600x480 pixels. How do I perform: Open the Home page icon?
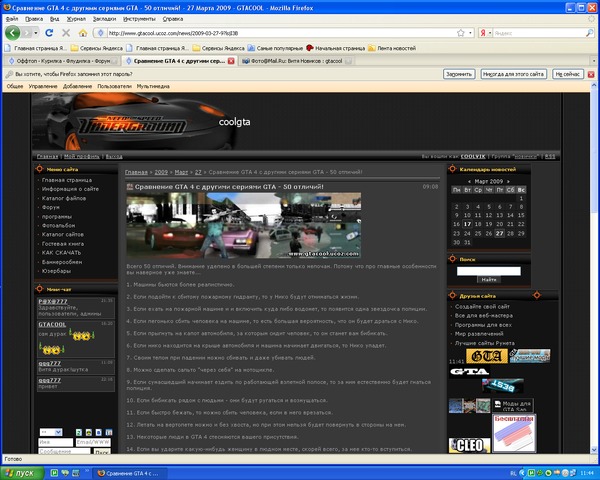click(83, 33)
